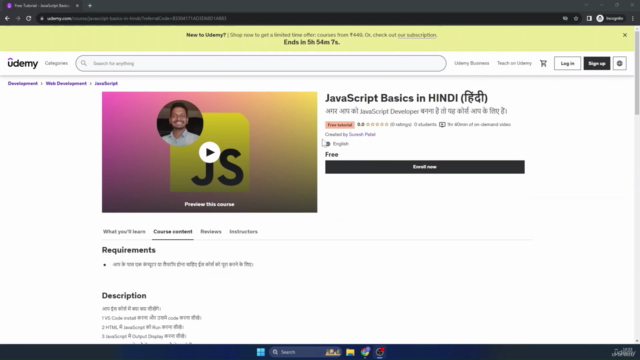
Task: Click the English language label
Action: 340,144
